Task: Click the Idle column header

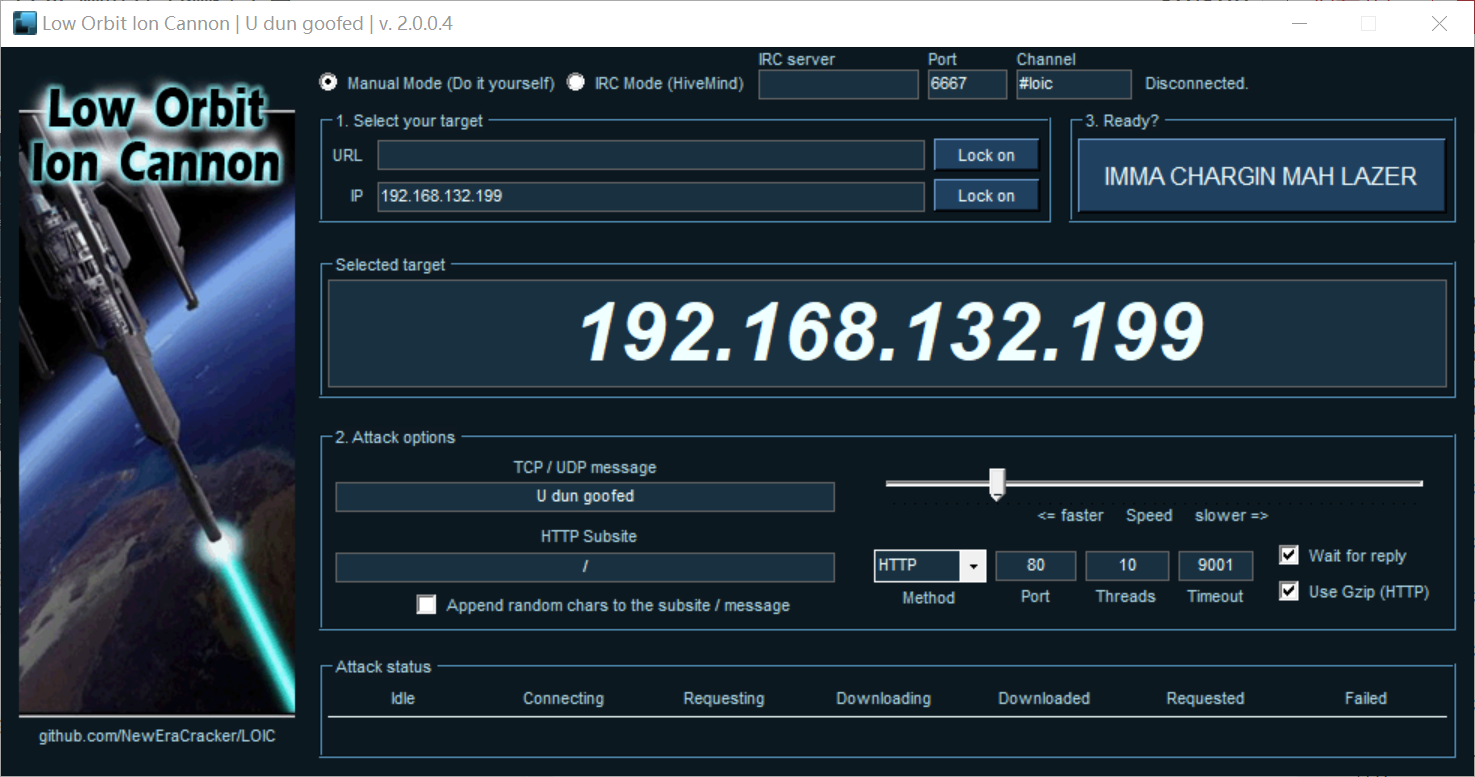Action: pos(403,698)
